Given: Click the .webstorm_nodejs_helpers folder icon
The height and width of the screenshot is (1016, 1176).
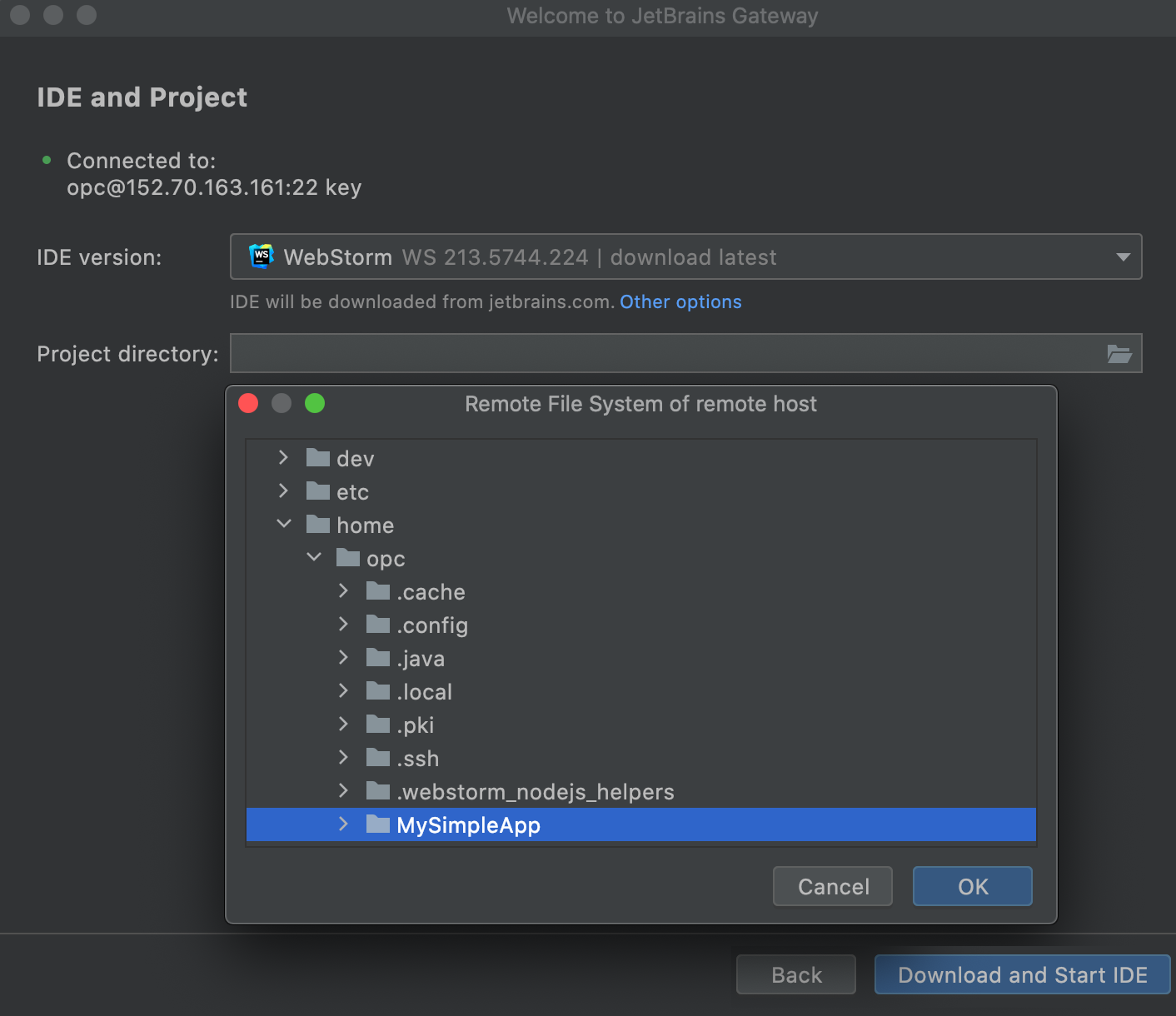Looking at the screenshot, I should 378,791.
